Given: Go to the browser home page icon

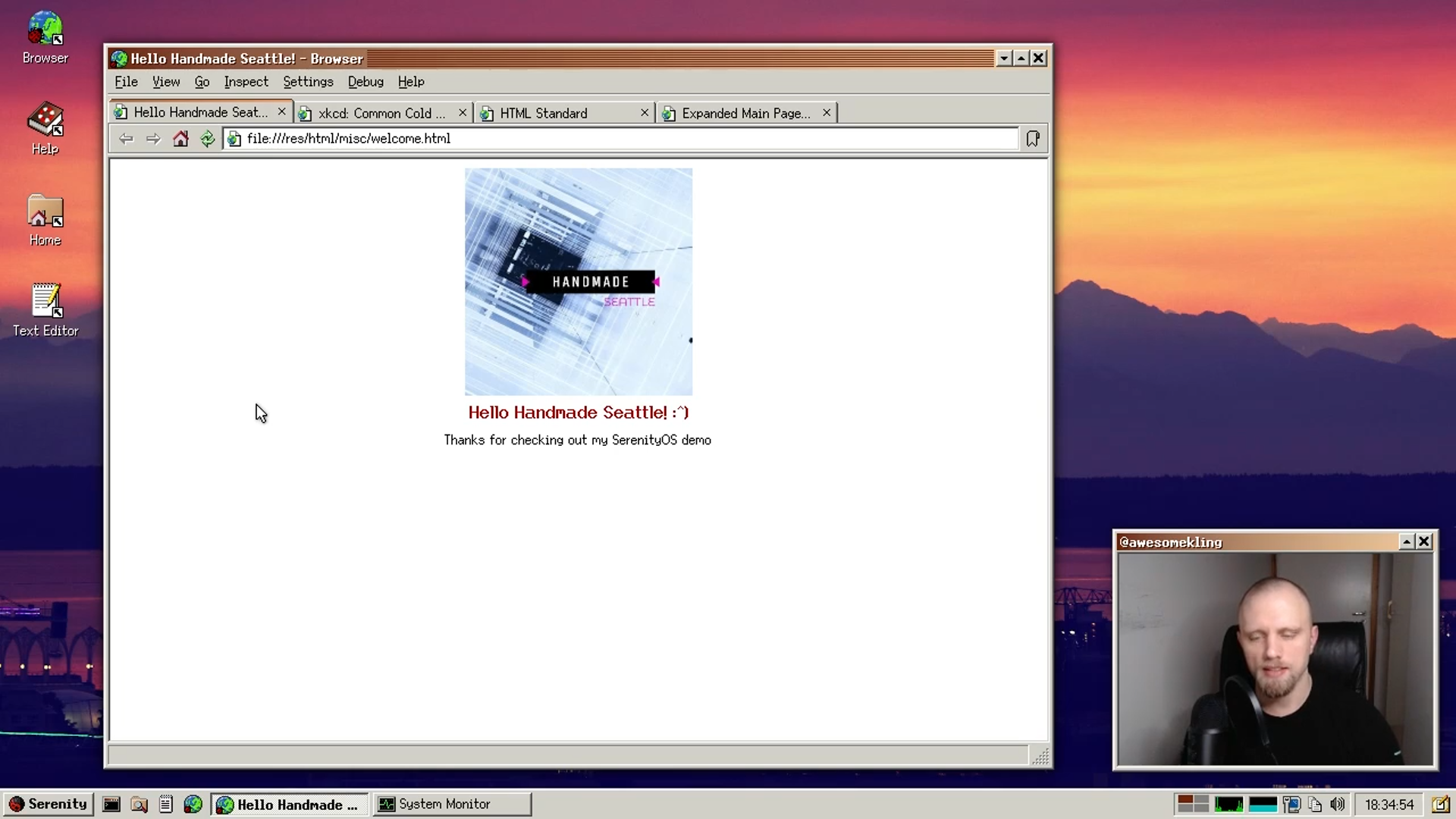Looking at the screenshot, I should tap(180, 139).
